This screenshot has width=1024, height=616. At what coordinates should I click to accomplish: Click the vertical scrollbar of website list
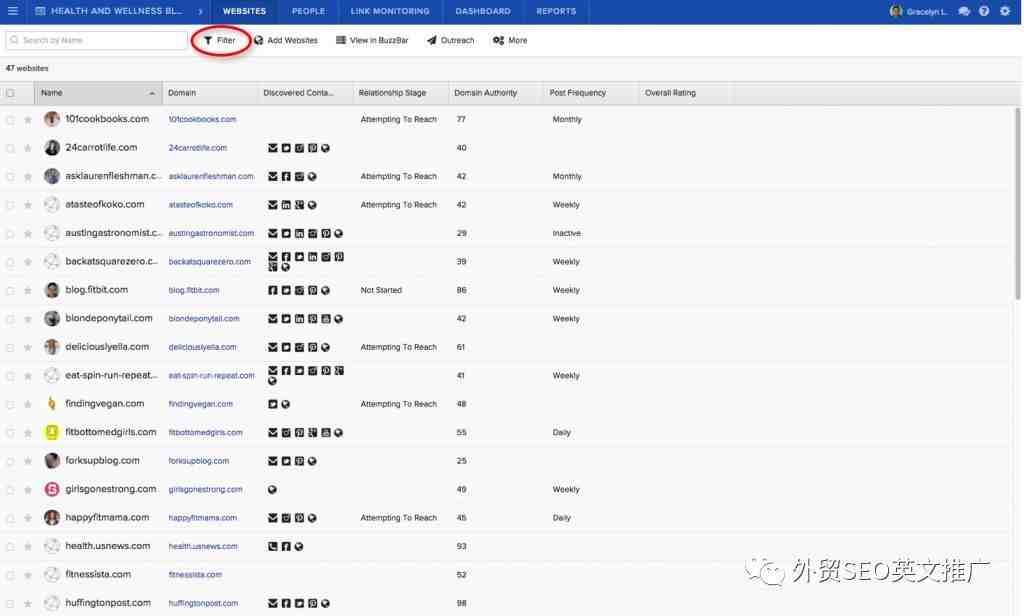pyautogui.click(x=1017, y=203)
